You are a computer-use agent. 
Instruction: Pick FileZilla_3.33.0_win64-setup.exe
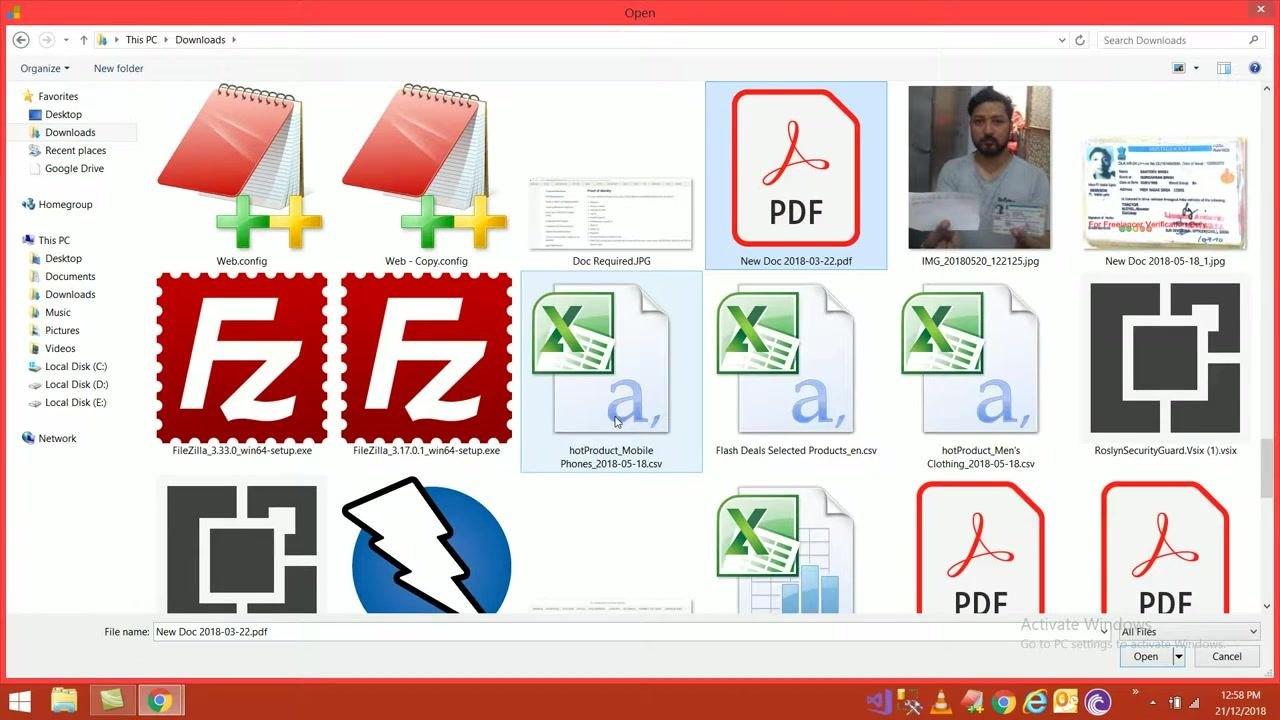(242, 366)
